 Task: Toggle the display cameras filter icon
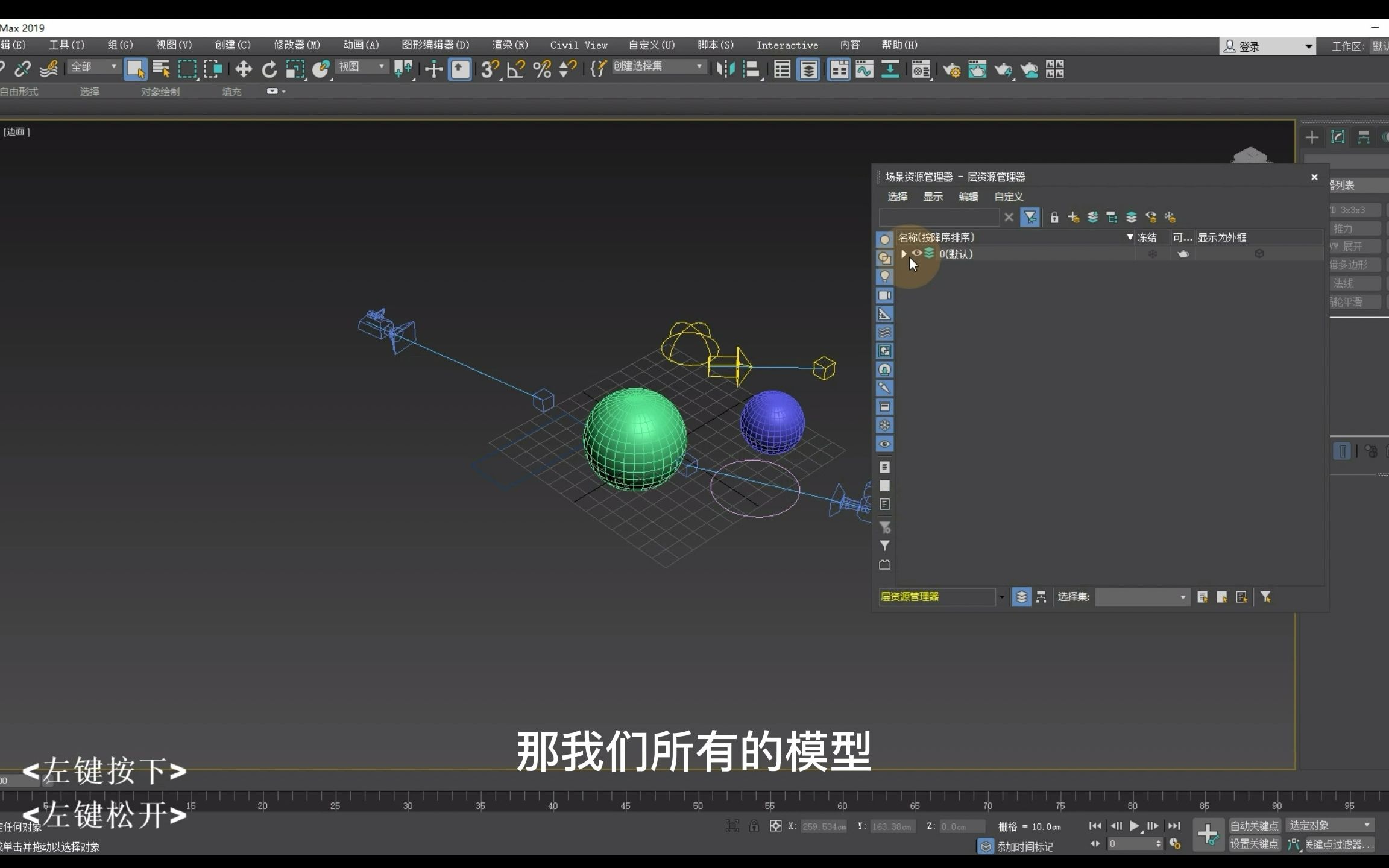(x=884, y=295)
